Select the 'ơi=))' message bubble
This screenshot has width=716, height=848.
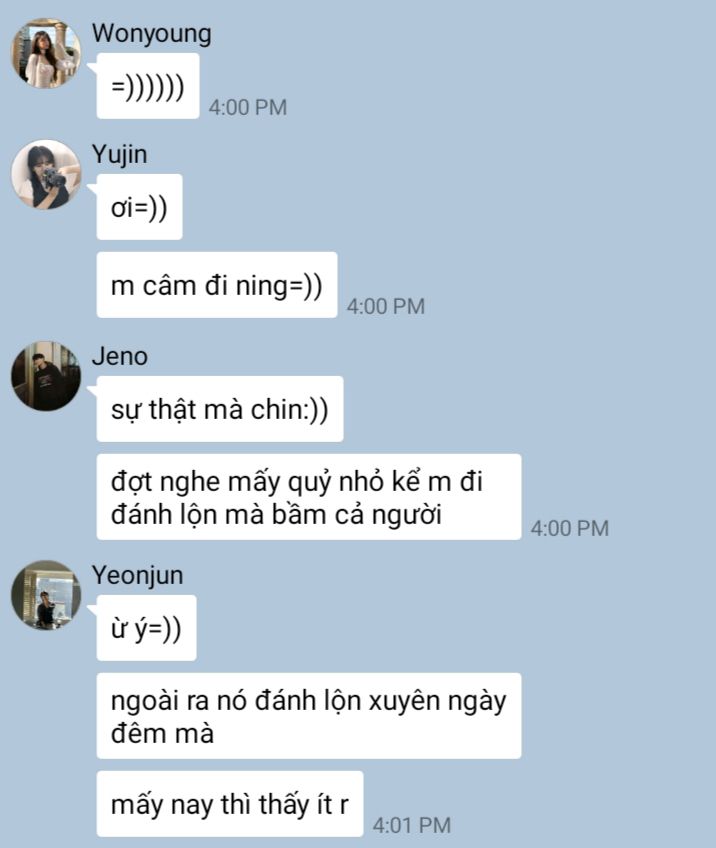click(140, 207)
